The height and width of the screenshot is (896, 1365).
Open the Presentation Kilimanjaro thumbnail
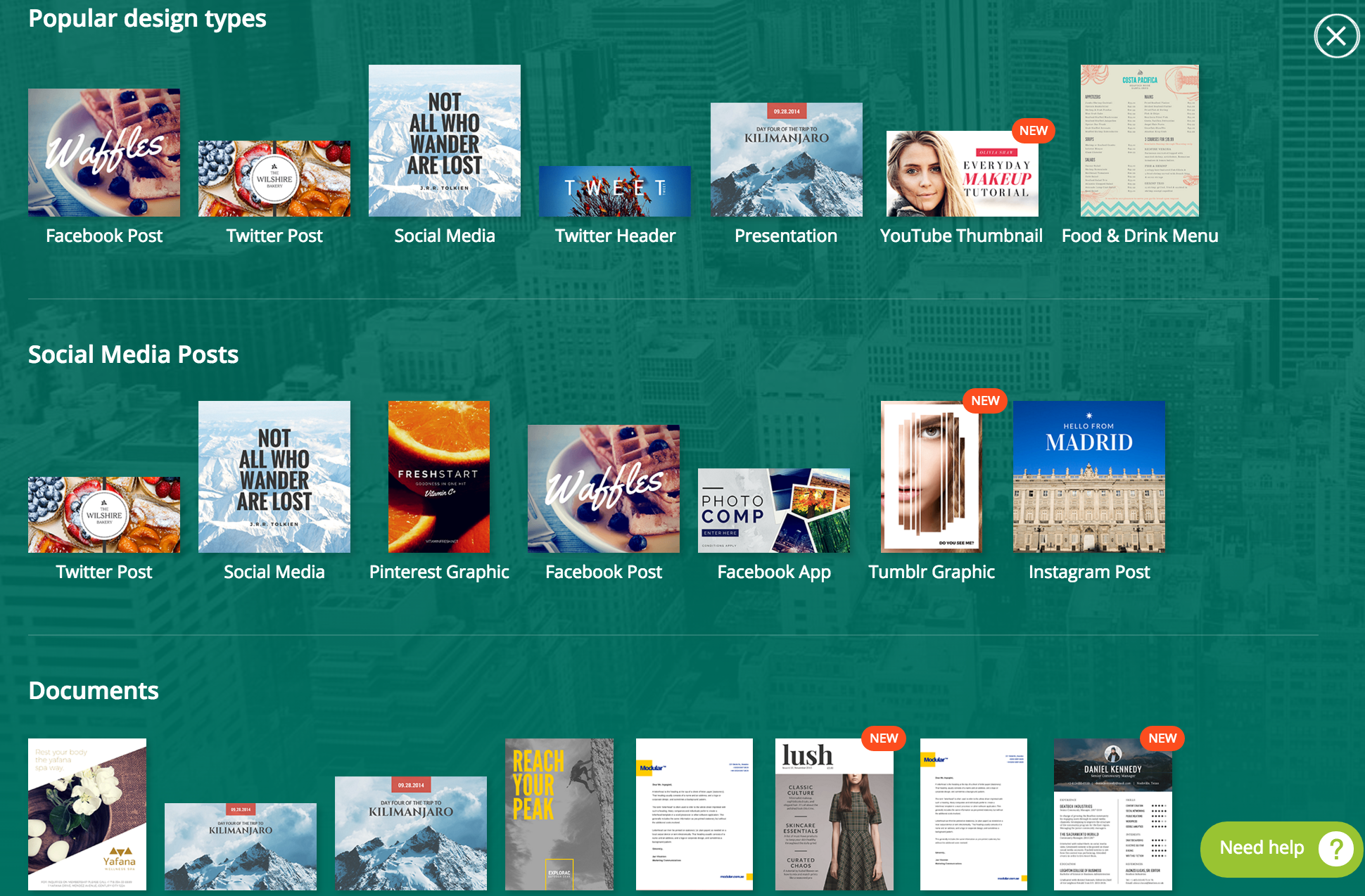click(787, 160)
